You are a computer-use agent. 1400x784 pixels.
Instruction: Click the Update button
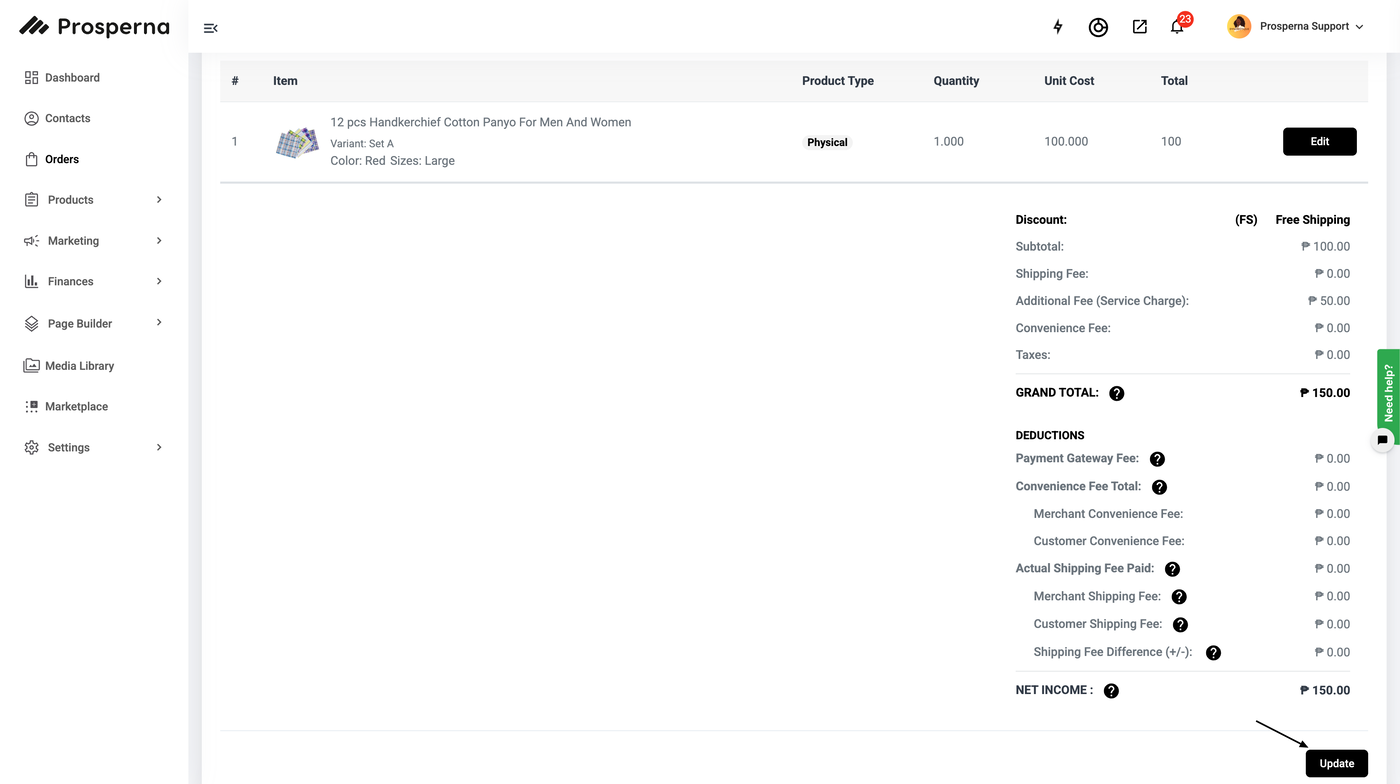(x=1336, y=764)
